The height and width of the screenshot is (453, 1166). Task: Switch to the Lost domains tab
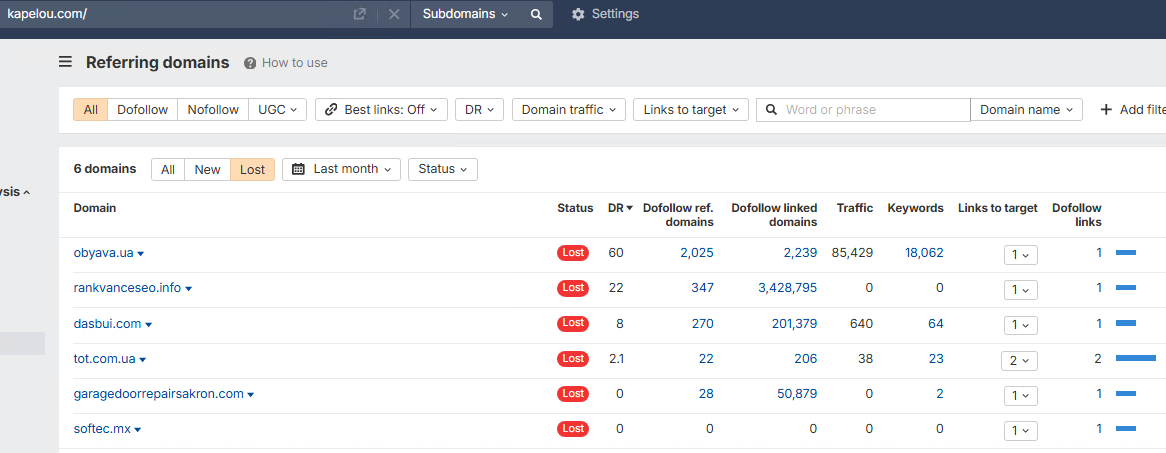coord(253,169)
